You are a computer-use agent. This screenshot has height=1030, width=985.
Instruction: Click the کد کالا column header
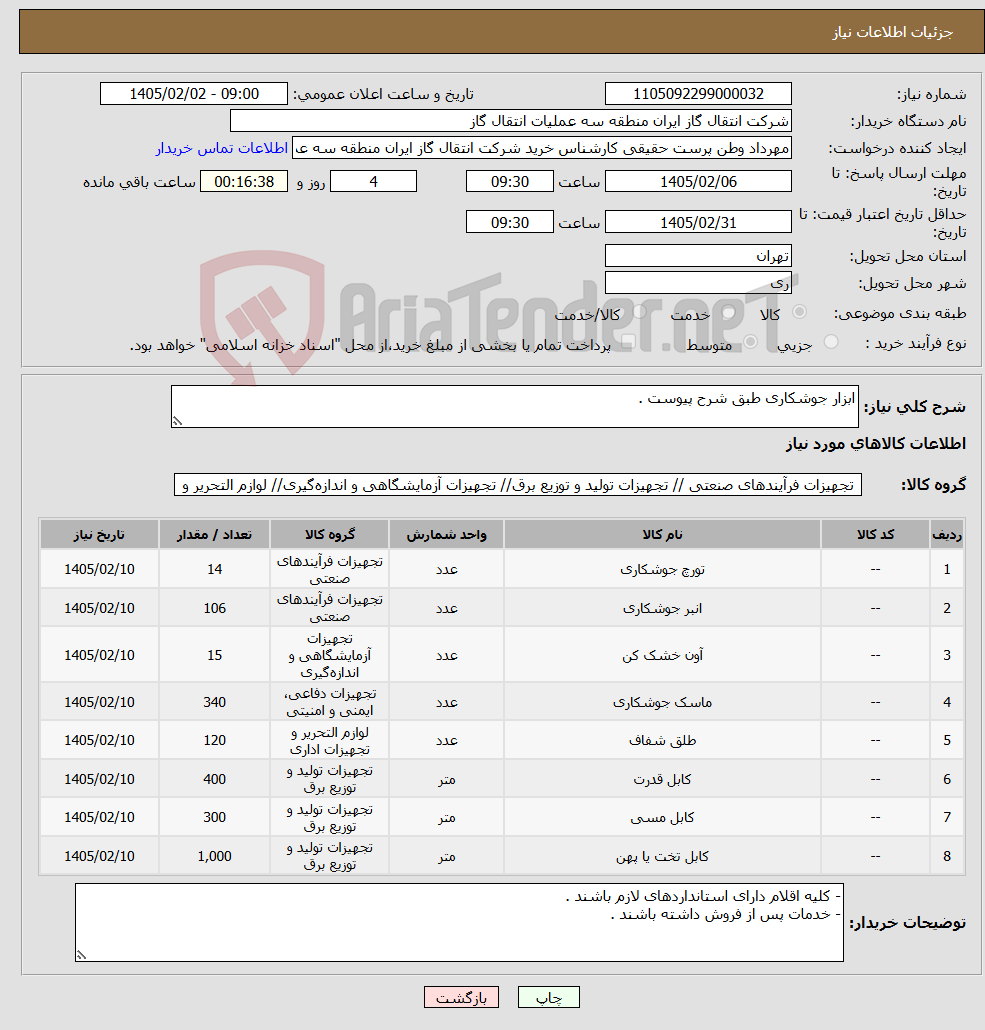(875, 535)
